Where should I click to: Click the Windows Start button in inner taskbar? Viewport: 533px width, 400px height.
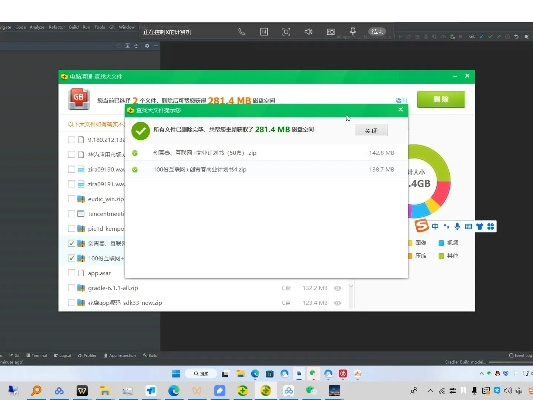coord(176,374)
